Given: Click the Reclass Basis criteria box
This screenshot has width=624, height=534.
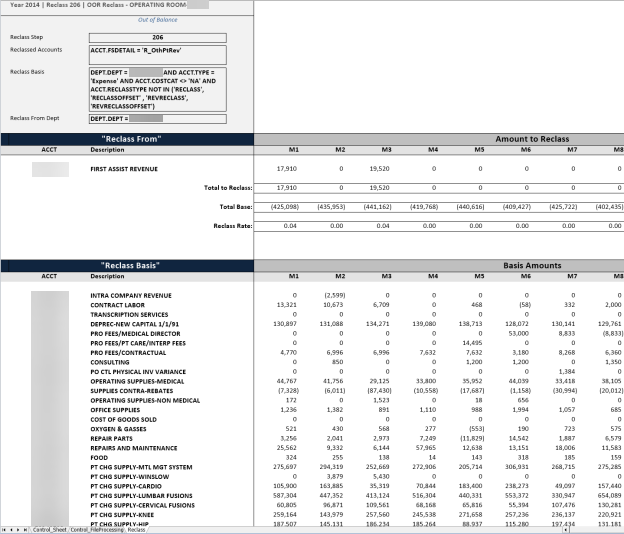Looking at the screenshot, I should [x=158, y=90].
